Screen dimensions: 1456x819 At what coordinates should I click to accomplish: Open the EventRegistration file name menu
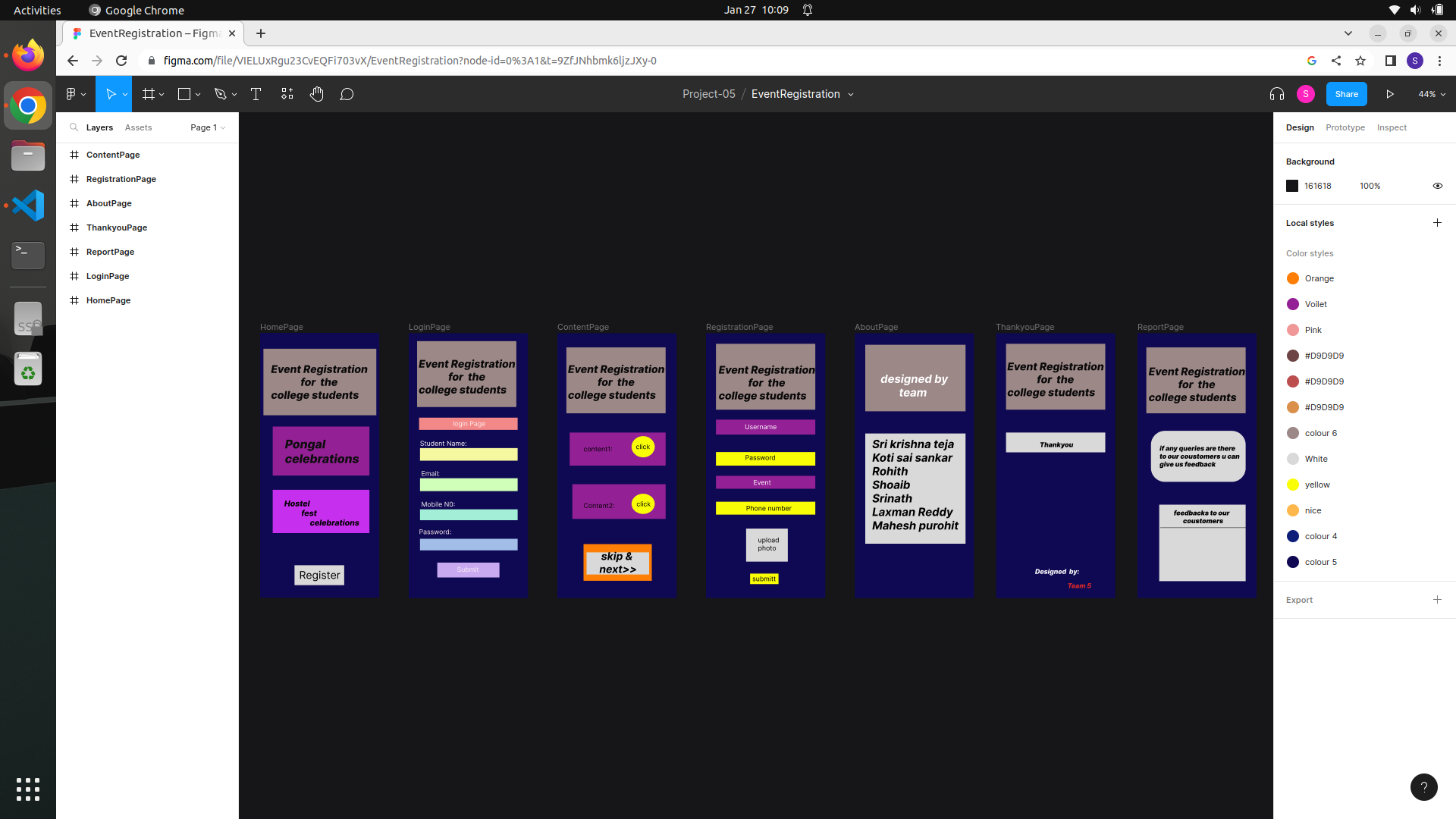click(x=802, y=94)
